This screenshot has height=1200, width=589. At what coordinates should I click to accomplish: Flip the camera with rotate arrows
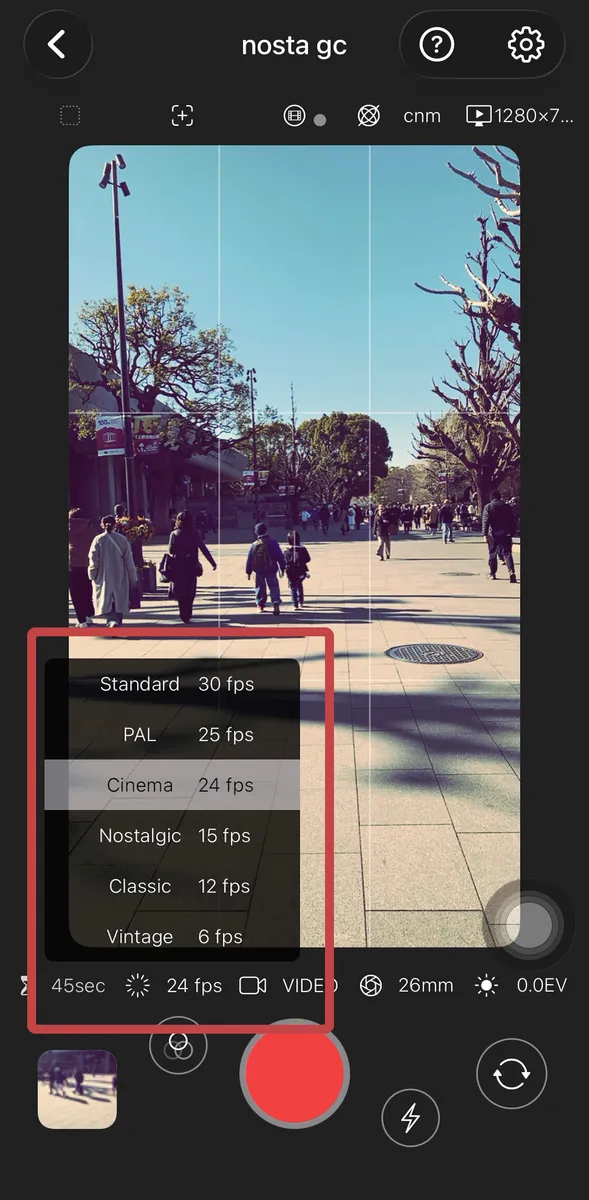512,1074
